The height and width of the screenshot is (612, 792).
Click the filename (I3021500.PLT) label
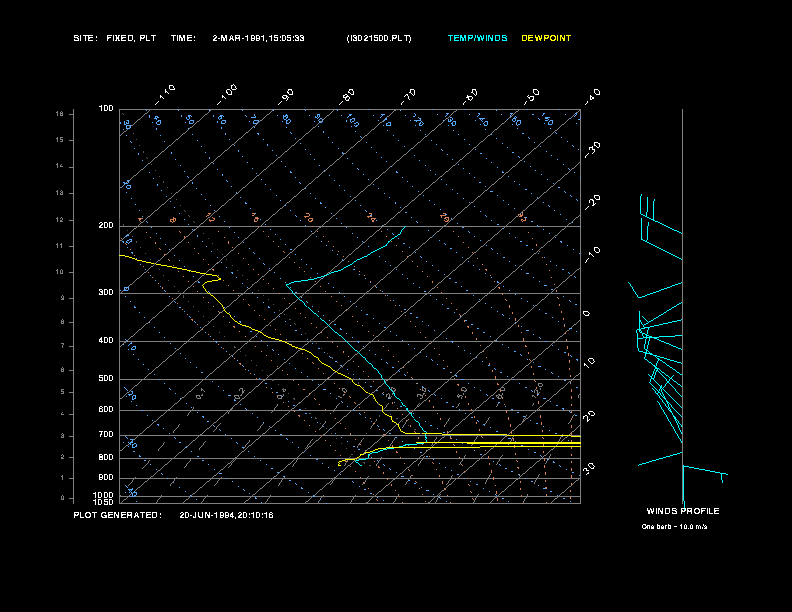[x=379, y=38]
